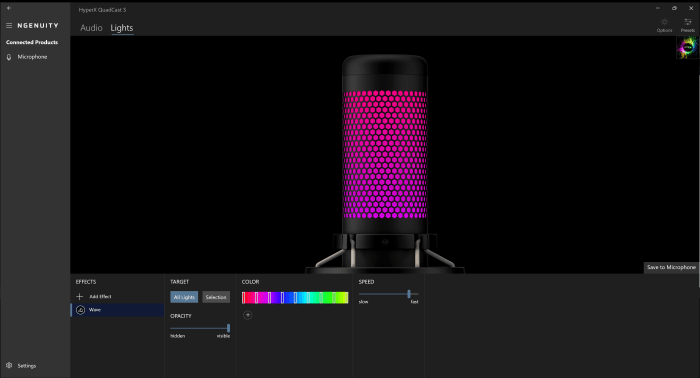This screenshot has height=378, width=700.
Task: Open the NGENUITY hamburger menu
Action: coord(9,25)
